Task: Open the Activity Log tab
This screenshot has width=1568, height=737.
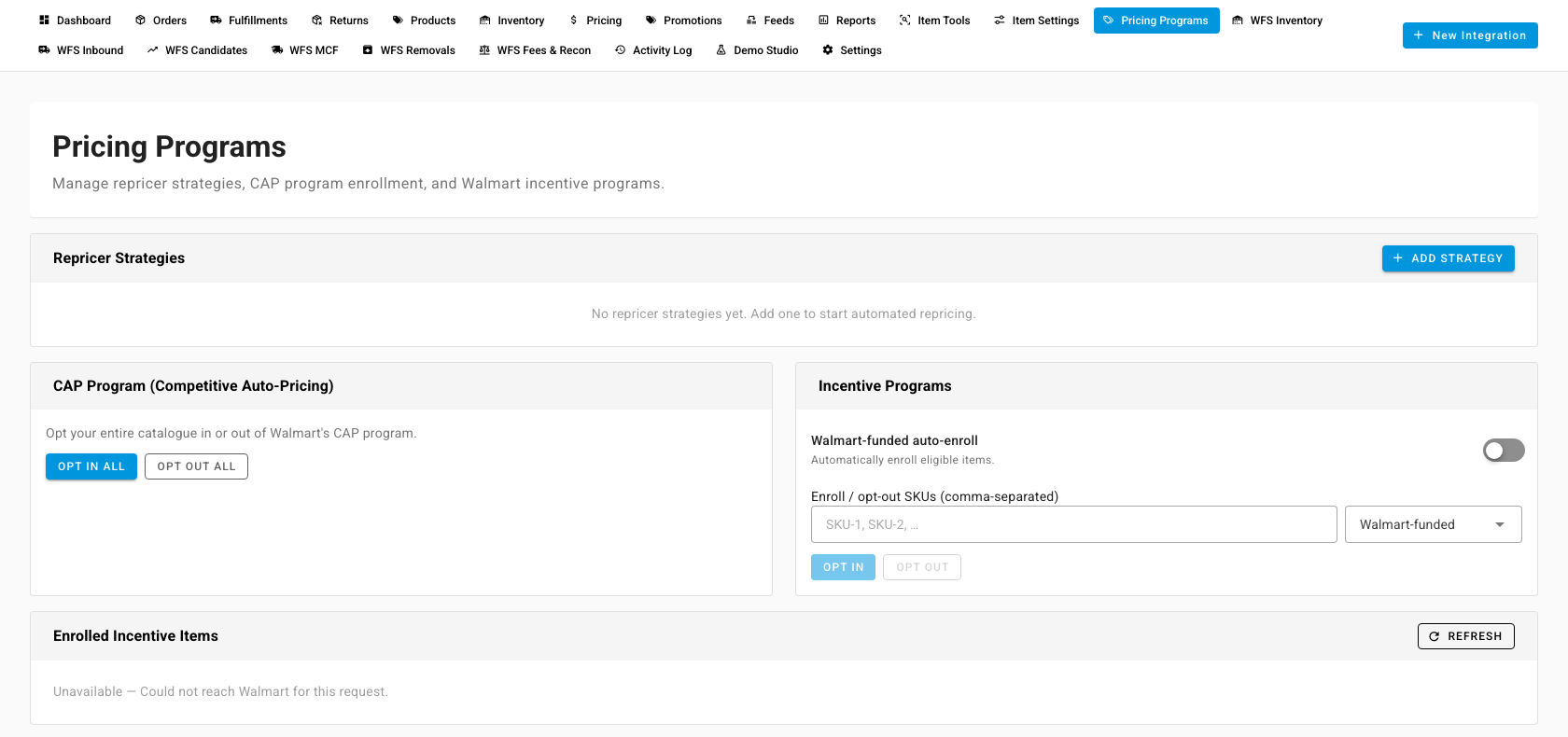Action: 653,49
